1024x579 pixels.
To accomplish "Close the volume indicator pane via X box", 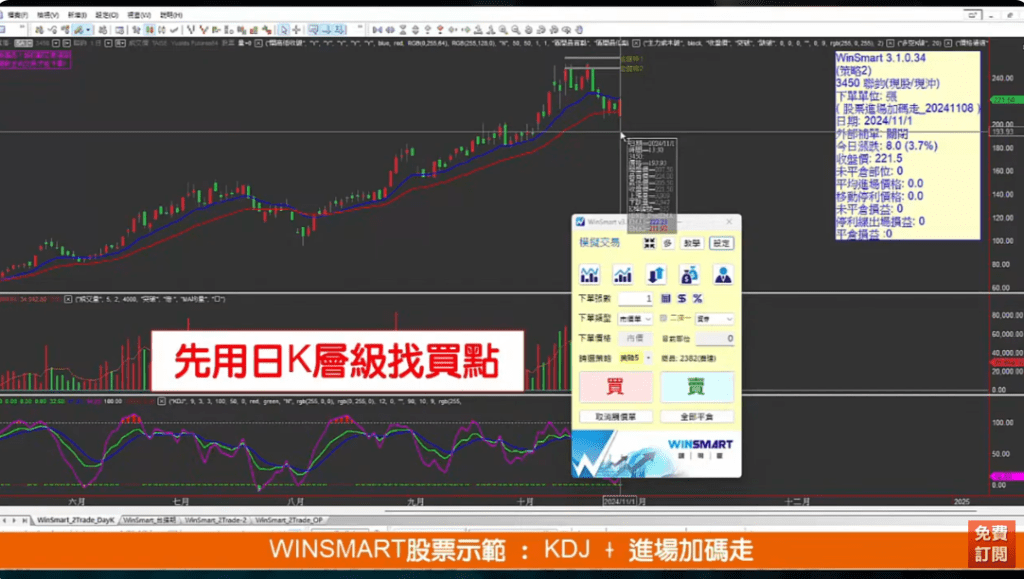I will (x=68, y=299).
